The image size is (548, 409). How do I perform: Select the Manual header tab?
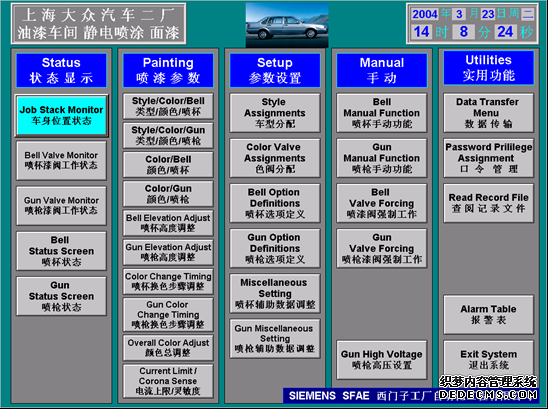tap(382, 70)
